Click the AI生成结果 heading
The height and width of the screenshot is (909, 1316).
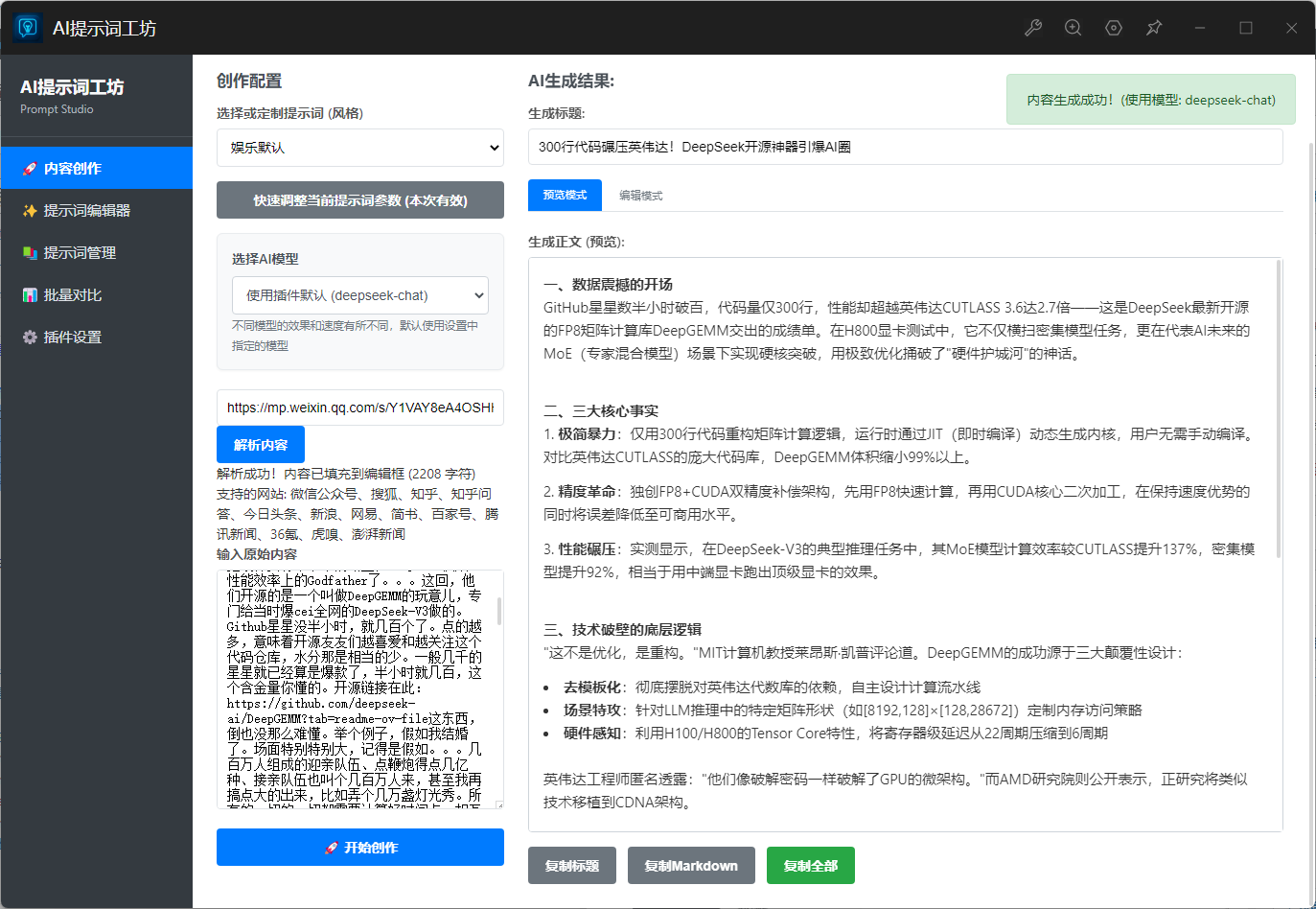point(571,82)
